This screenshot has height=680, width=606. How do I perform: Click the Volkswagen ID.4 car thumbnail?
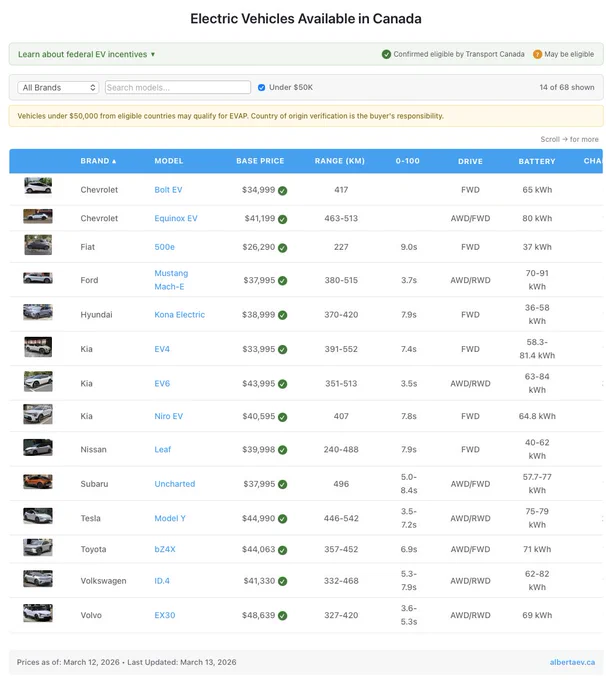(38, 579)
